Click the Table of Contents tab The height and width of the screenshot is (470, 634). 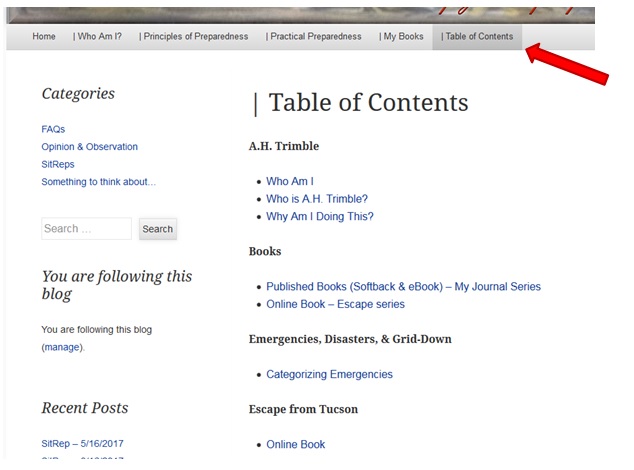point(476,37)
